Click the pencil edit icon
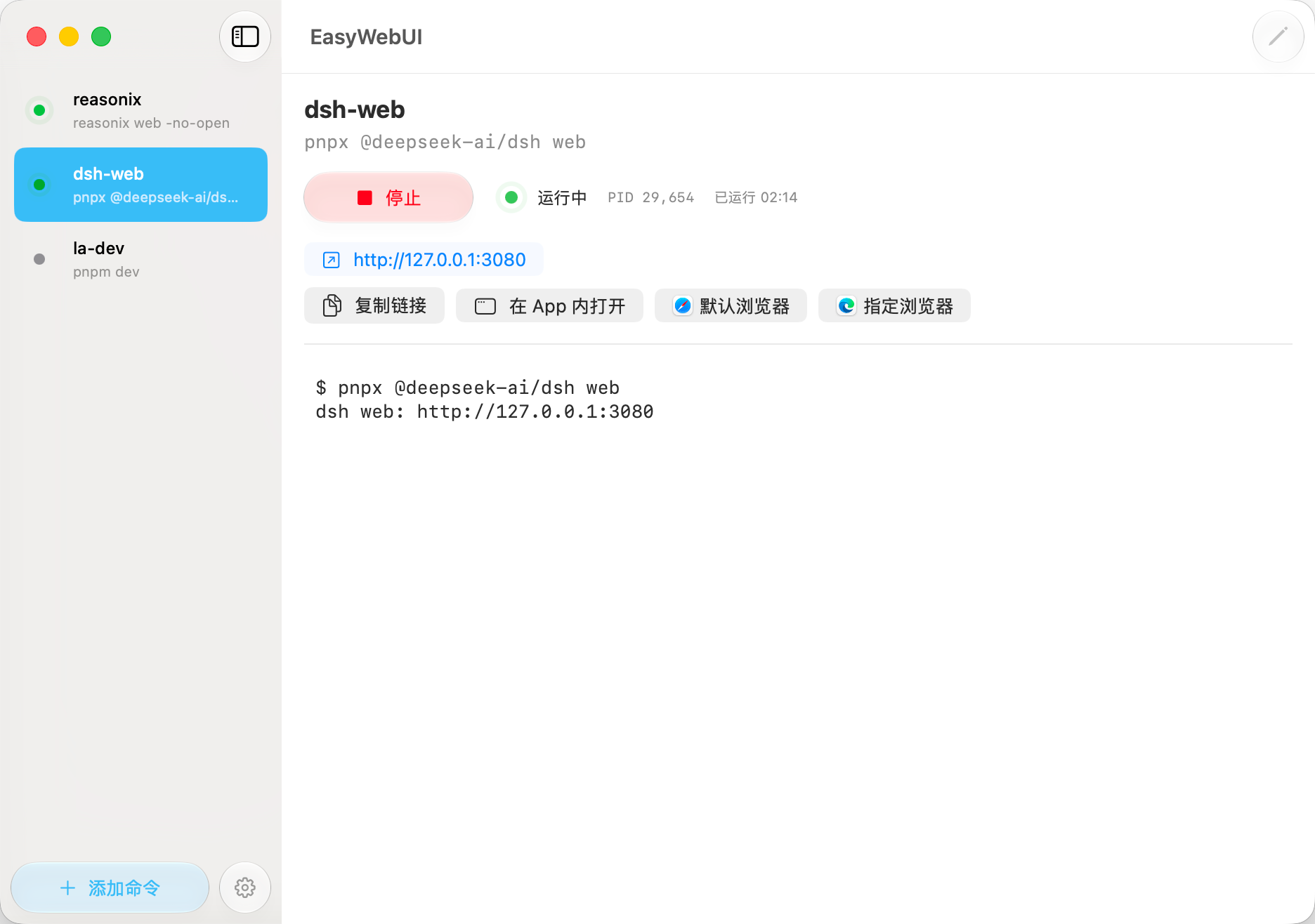The width and height of the screenshot is (1315, 924). [x=1278, y=37]
